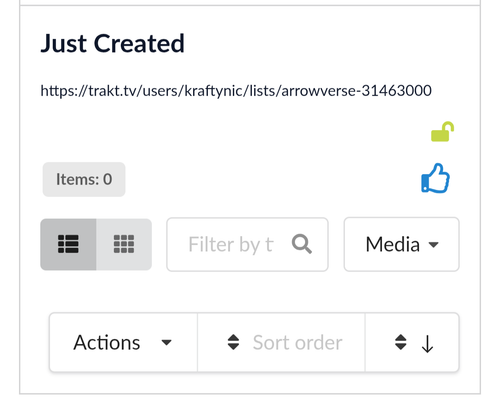
Task: Switch to grid view mode
Action: [124, 244]
